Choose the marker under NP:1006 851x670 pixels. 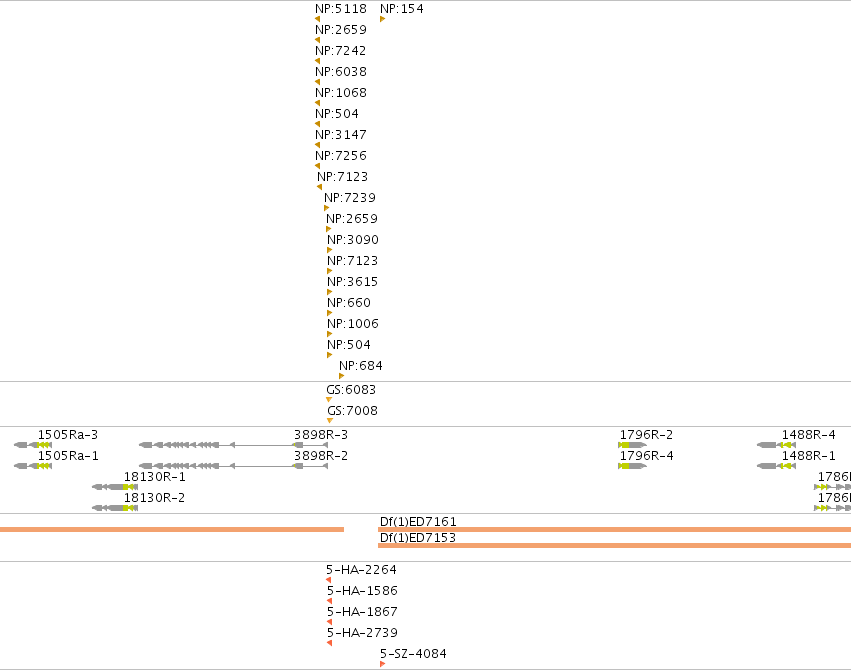pos(329,334)
